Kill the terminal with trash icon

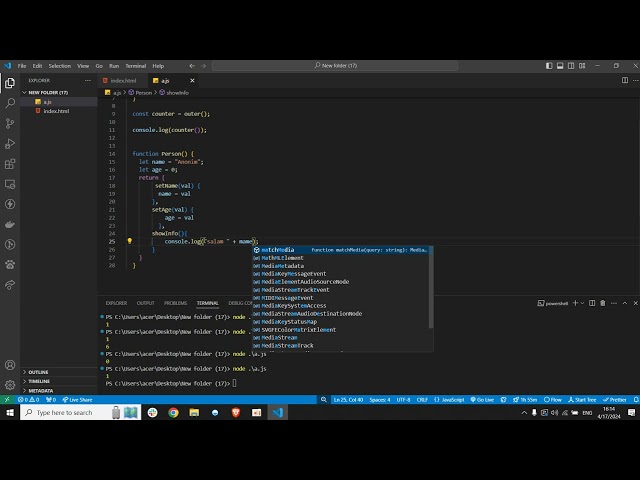click(603, 303)
